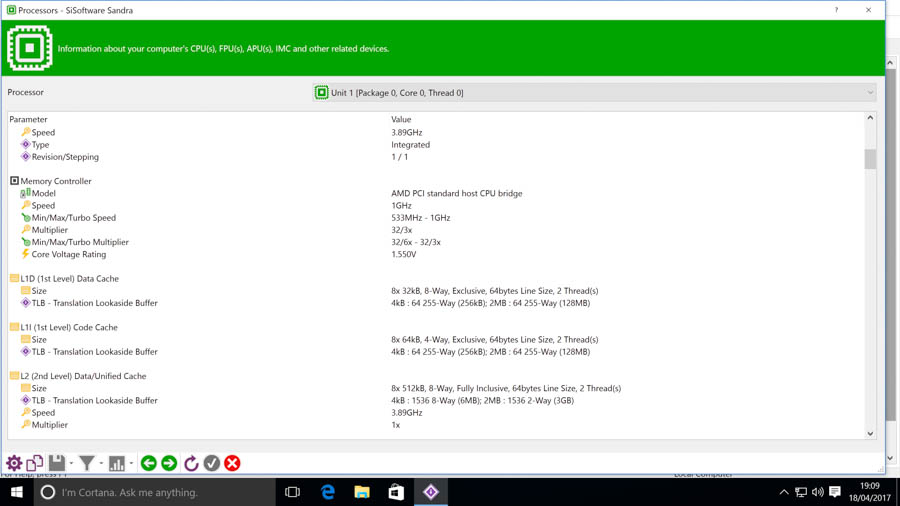Go forward with green right arrow

click(169, 463)
